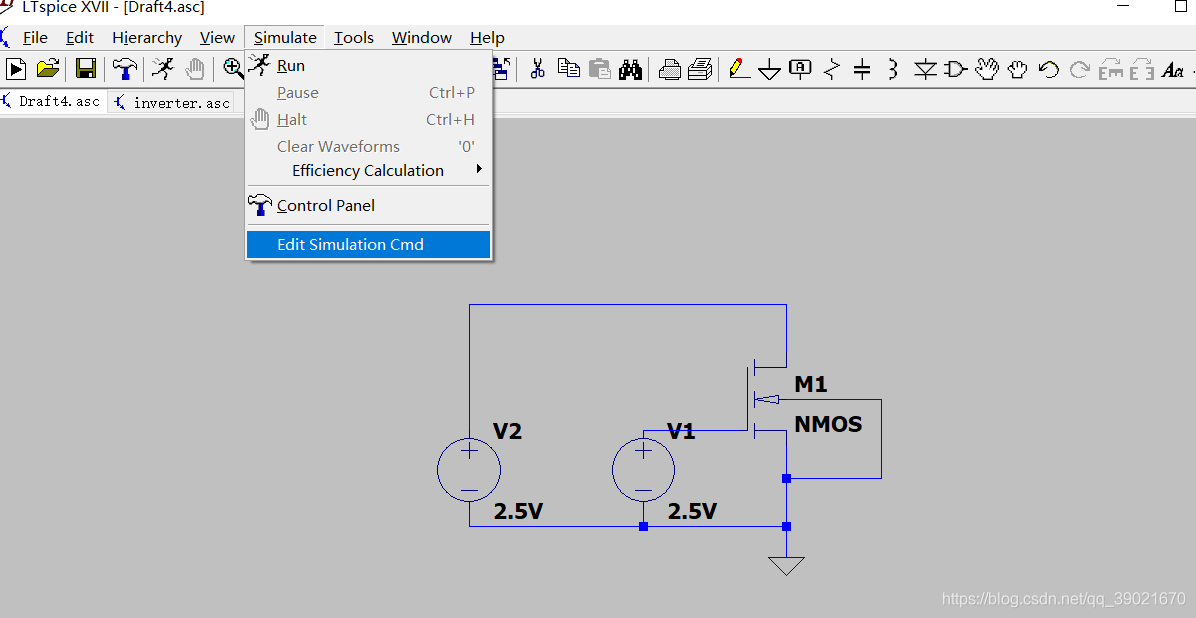1196x618 pixels.
Task: Click the Rotate component icon
Action: pos(1111,70)
